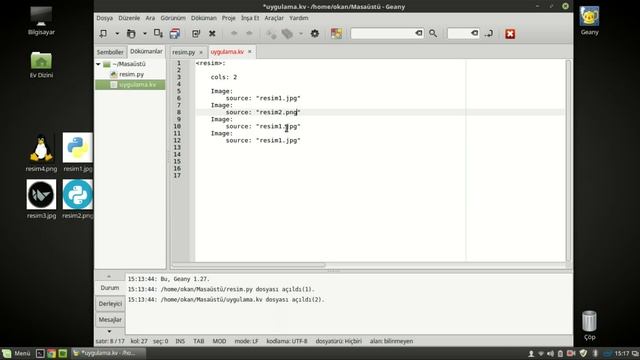Viewport: 640px width, 360px height.
Task: Open the Proje menu
Action: click(229, 18)
